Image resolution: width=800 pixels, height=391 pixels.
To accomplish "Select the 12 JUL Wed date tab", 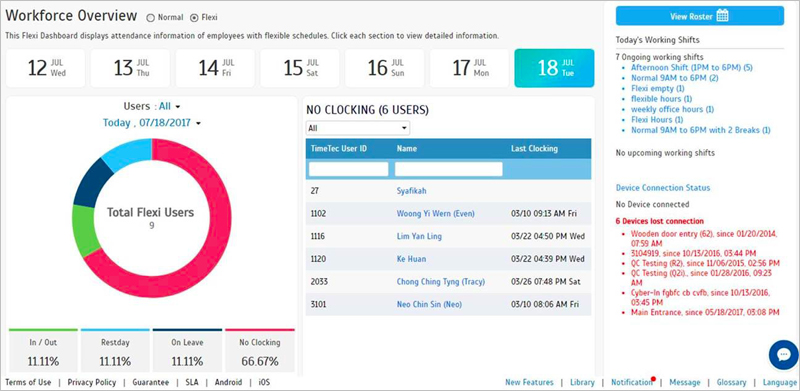I will (46, 68).
